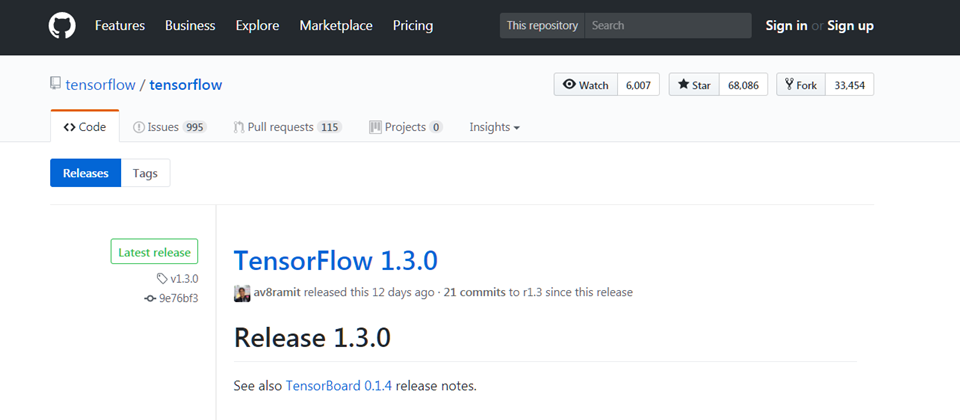960x420 pixels.
Task: Click the Watch button
Action: [x=586, y=84]
